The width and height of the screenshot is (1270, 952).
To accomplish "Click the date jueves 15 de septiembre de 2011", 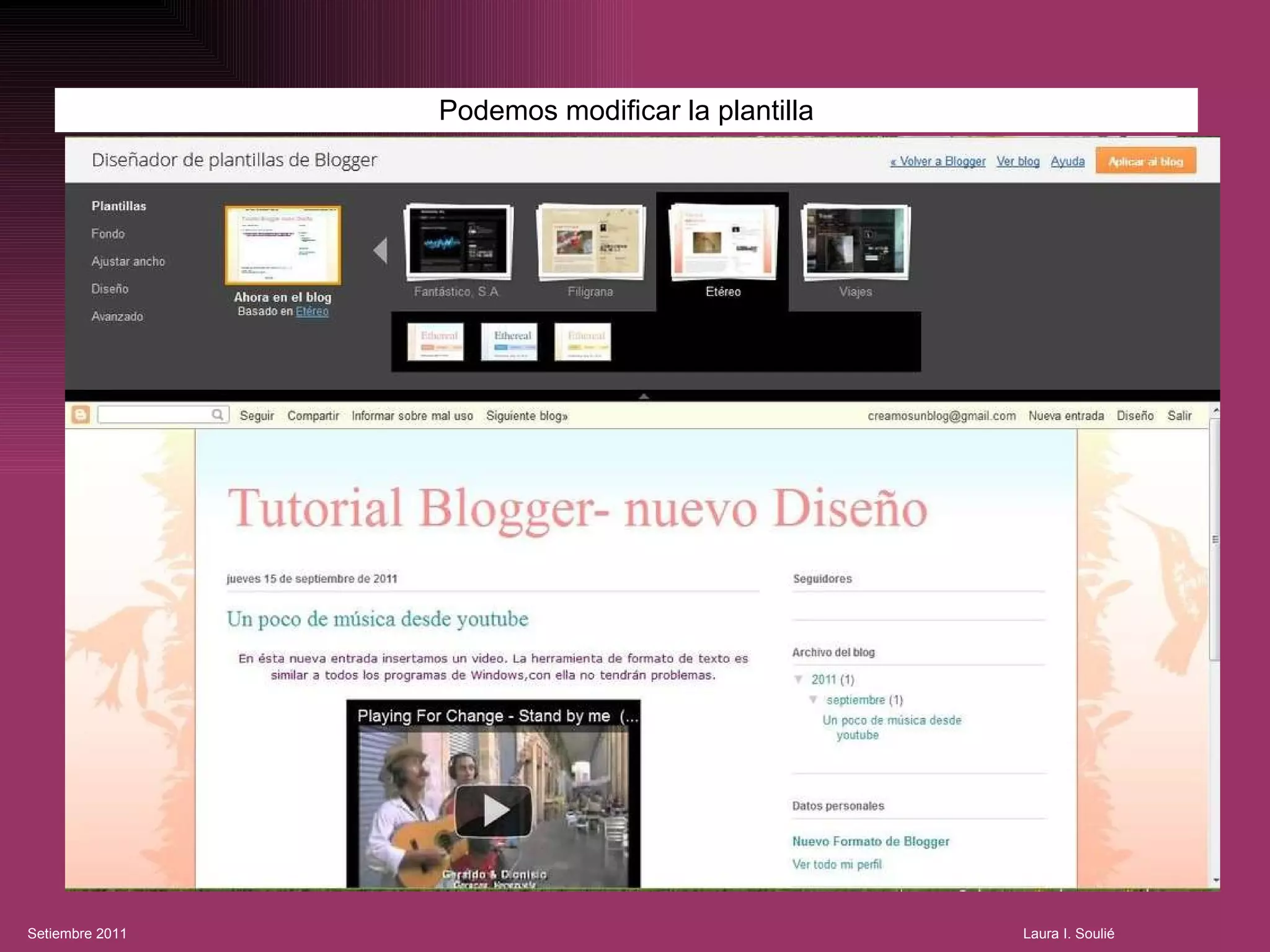I will [312, 579].
